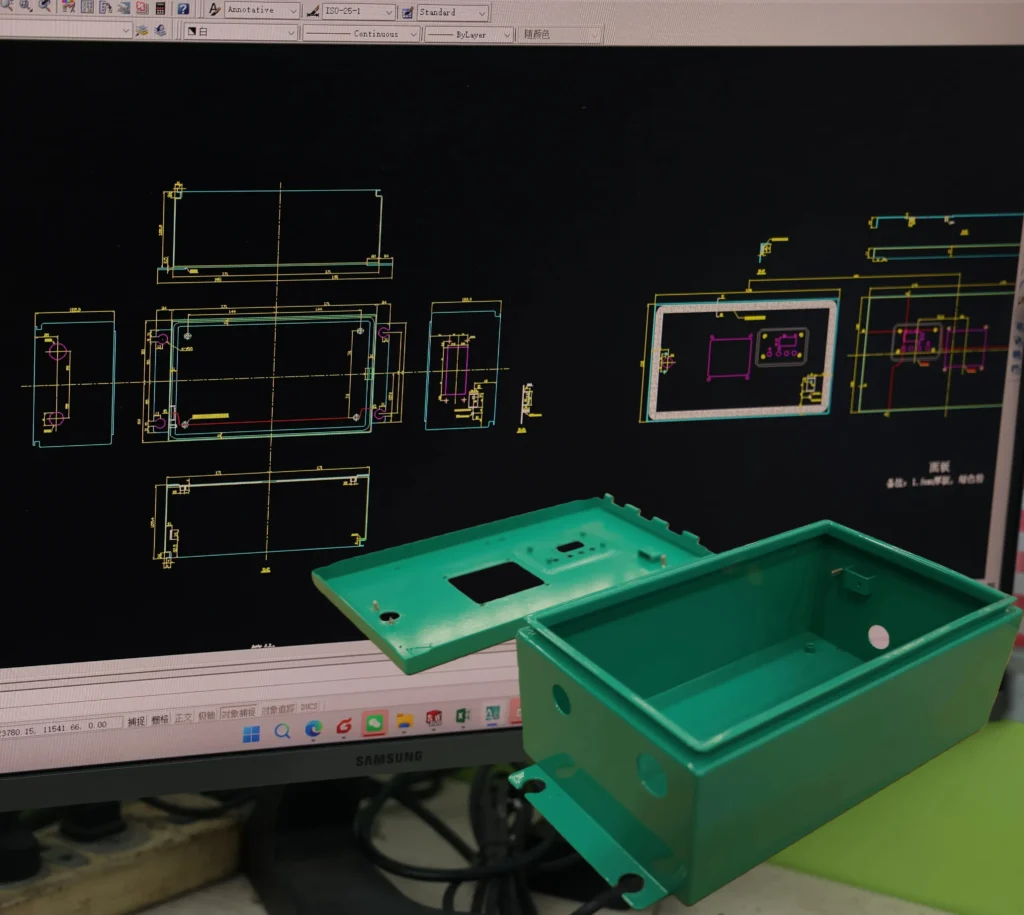Open Microsoft Edge from the taskbar

coord(313,728)
